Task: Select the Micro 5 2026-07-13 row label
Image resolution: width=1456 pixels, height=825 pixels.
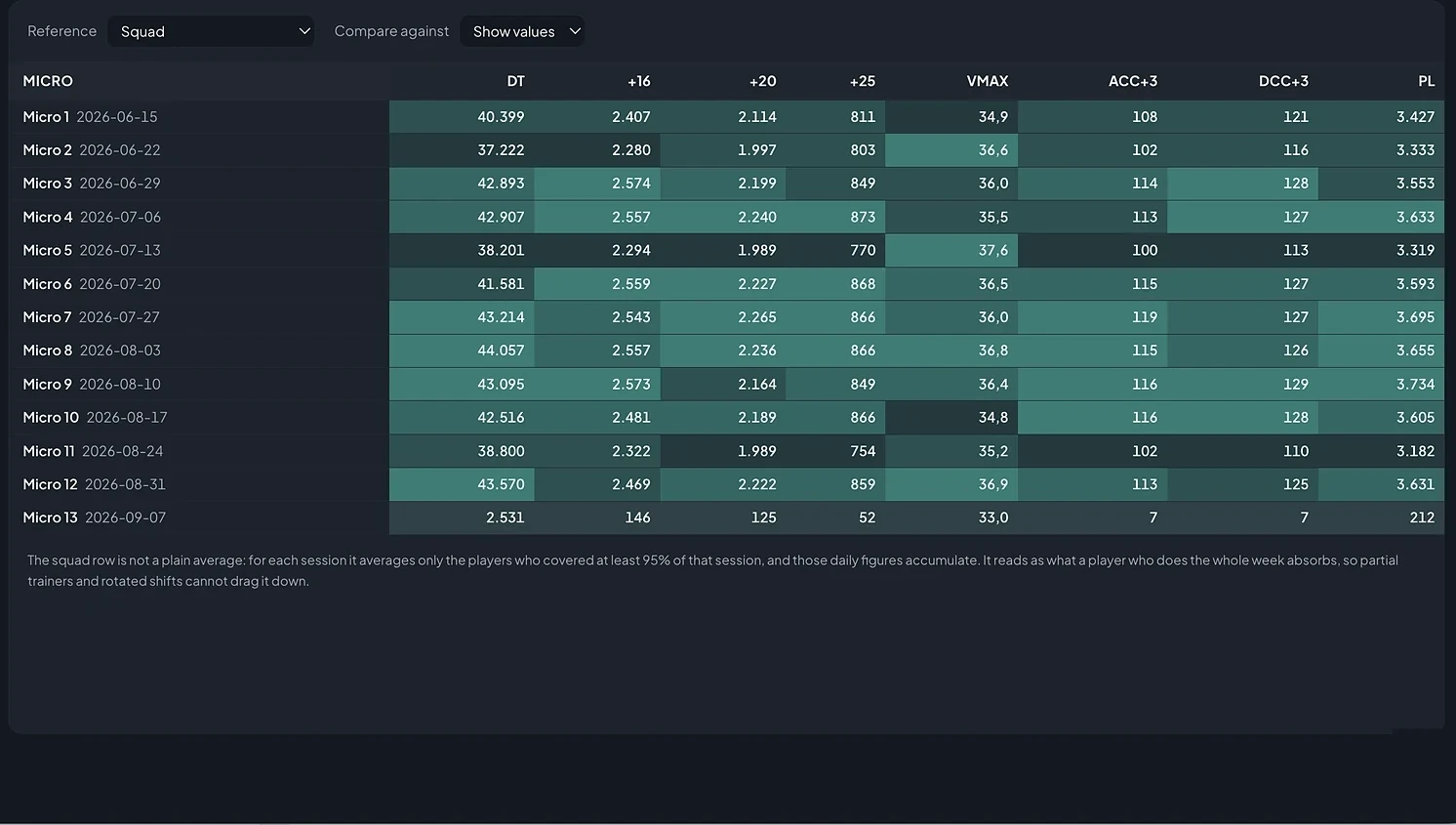Action: pos(92,250)
